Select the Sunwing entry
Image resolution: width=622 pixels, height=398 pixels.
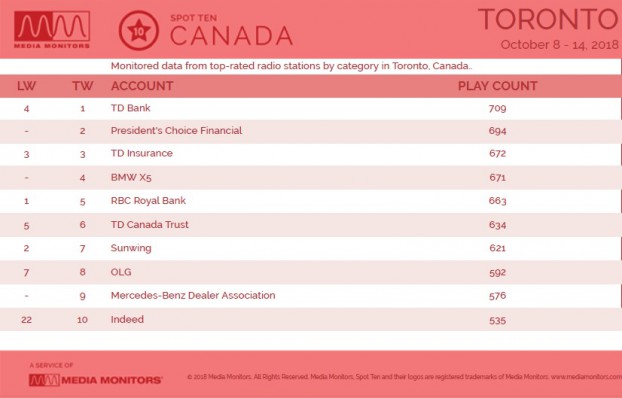131,248
